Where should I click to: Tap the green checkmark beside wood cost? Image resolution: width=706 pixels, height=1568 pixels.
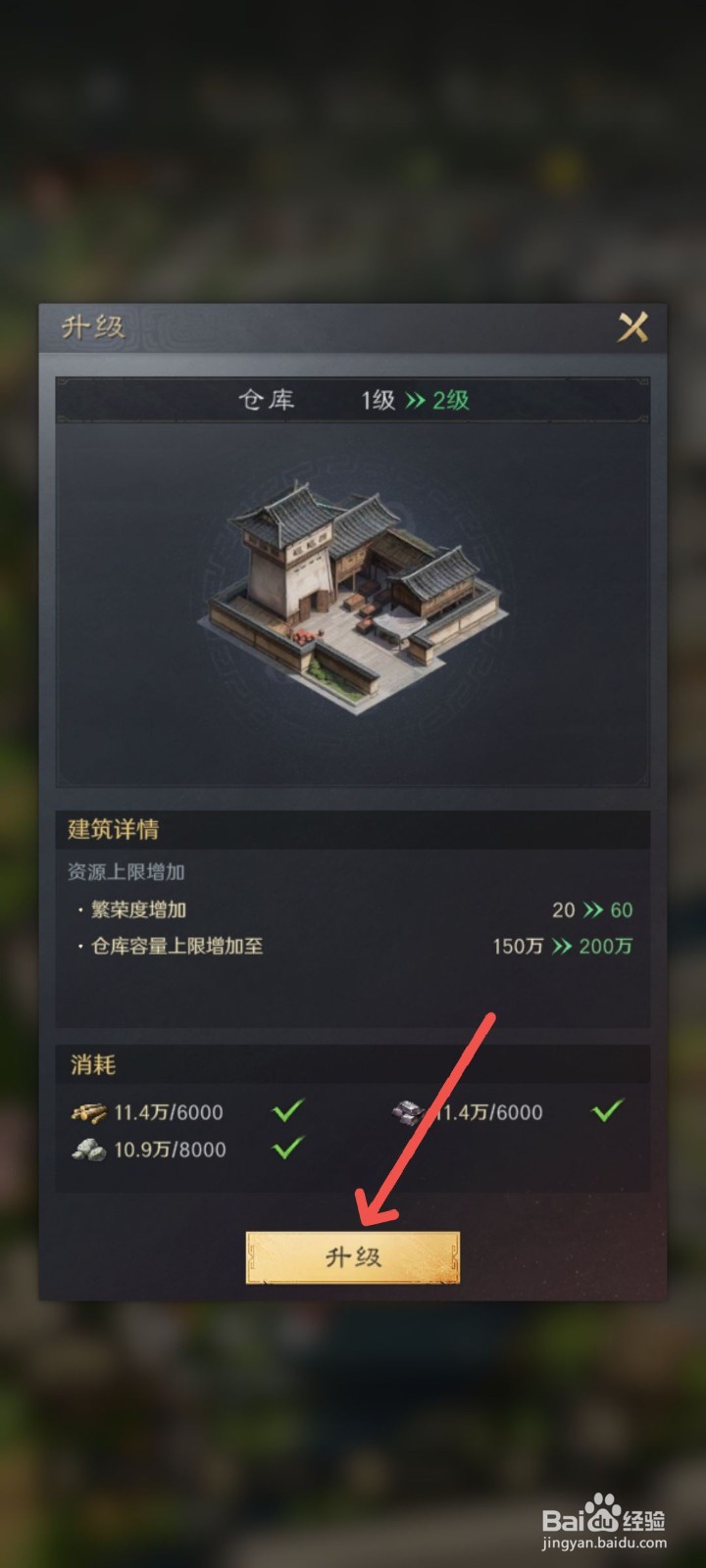click(288, 1110)
